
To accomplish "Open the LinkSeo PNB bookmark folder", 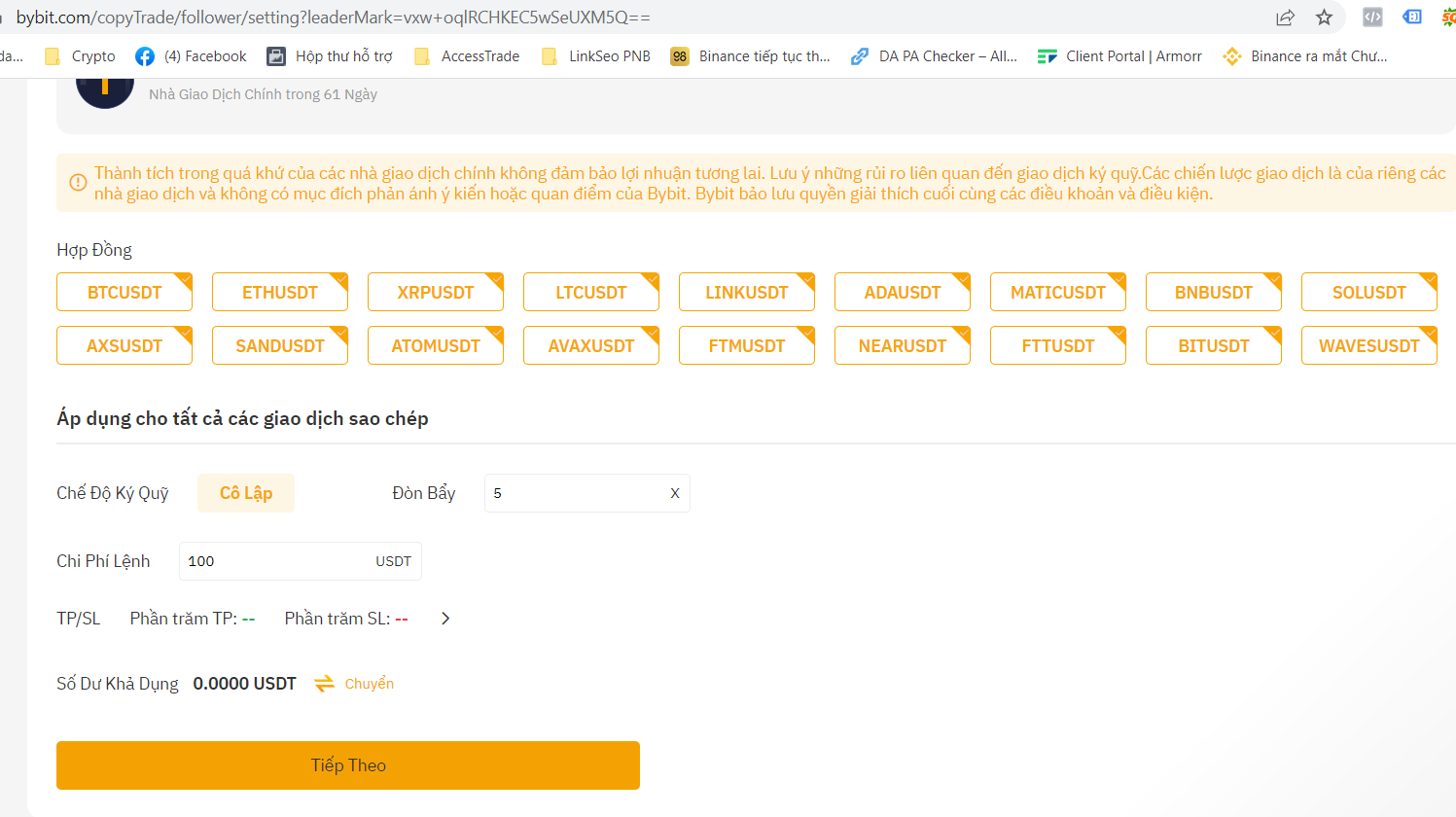I will pyautogui.click(x=596, y=56).
